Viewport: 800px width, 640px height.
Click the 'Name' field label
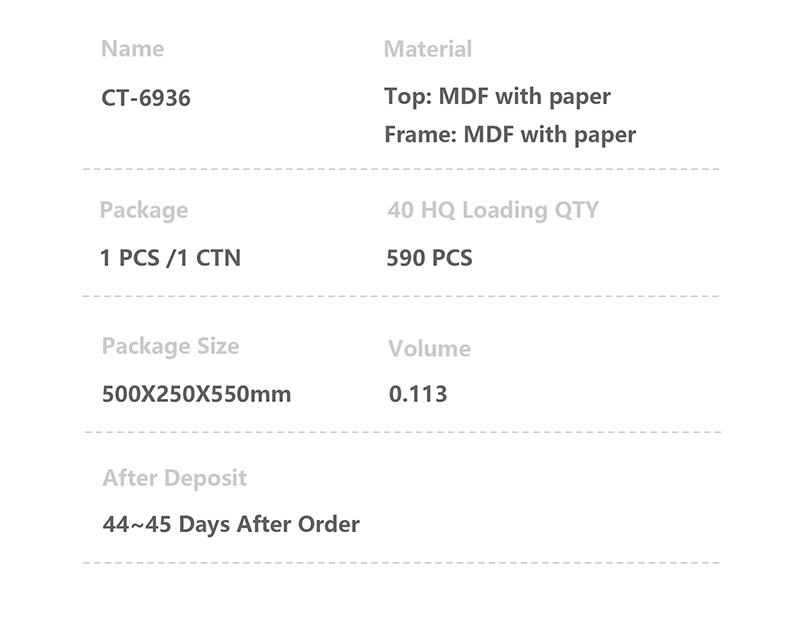[x=132, y=49]
